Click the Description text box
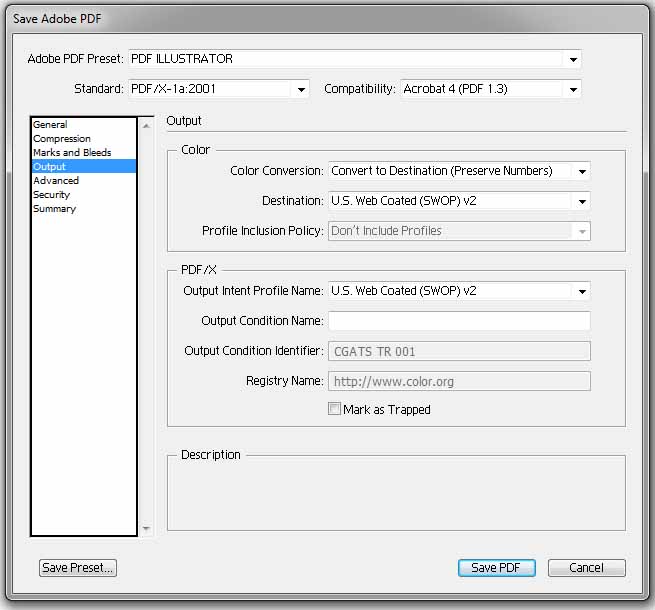 396,495
